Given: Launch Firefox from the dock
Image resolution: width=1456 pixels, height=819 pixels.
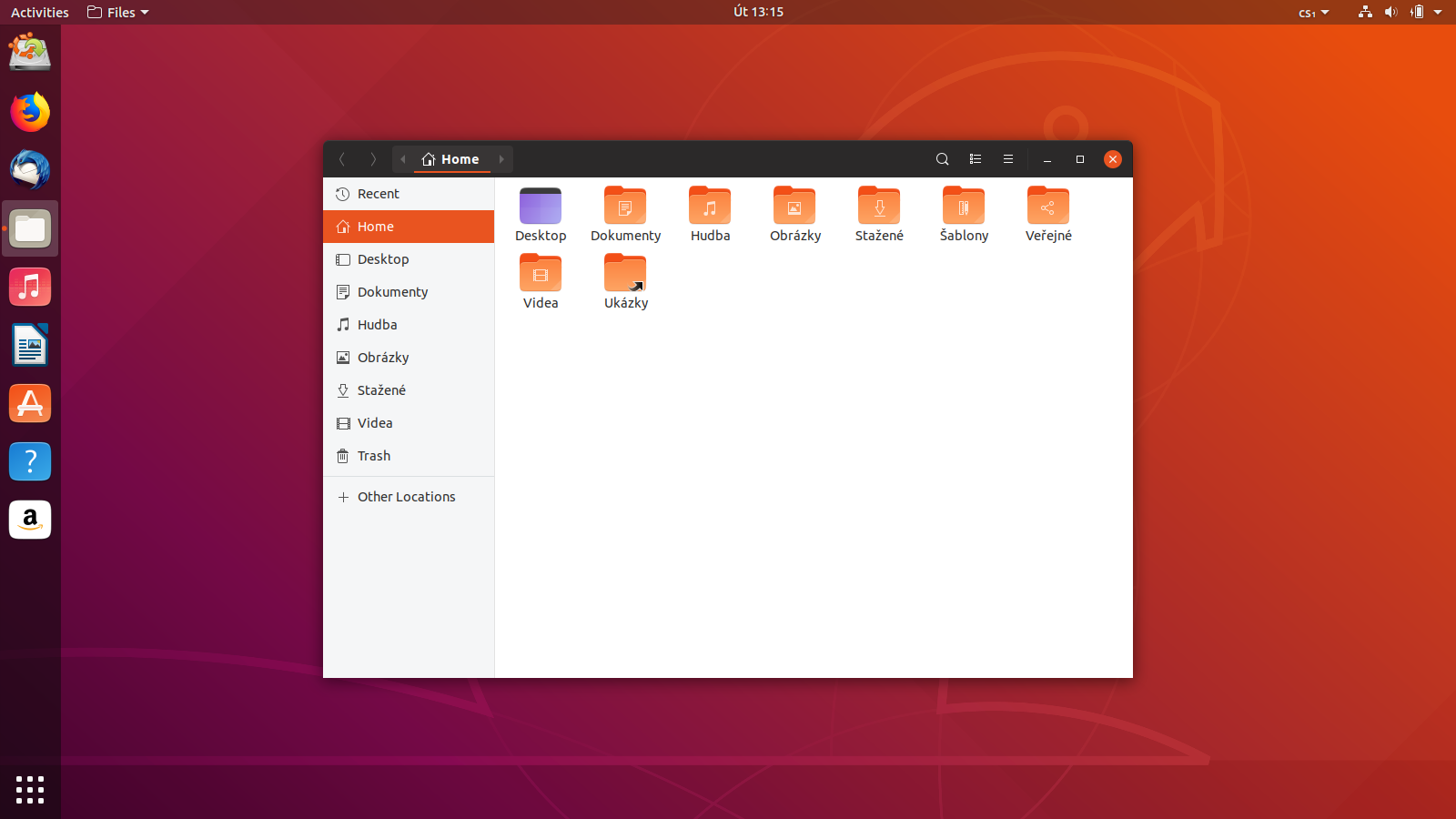Looking at the screenshot, I should coord(30,112).
